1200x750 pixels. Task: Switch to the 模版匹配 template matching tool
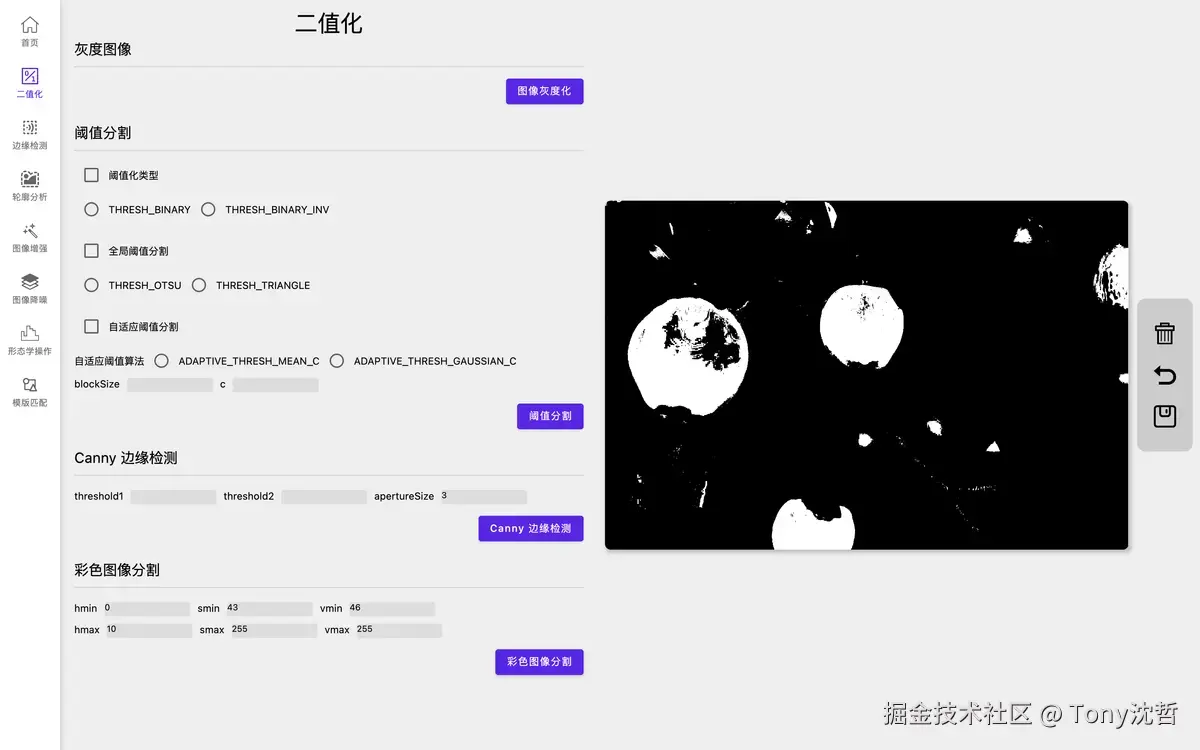(x=29, y=389)
